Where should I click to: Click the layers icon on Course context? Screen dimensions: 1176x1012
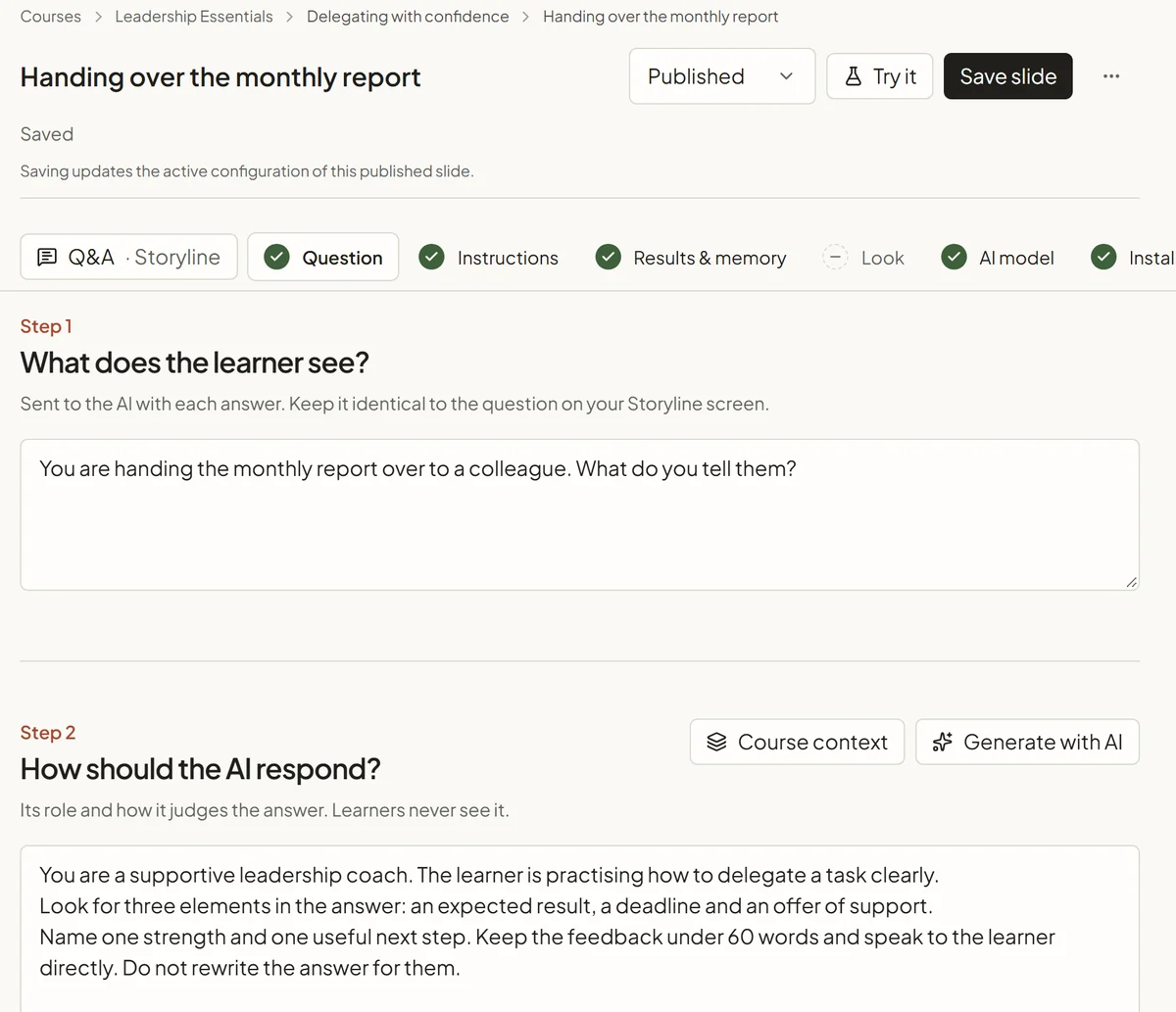tap(716, 742)
